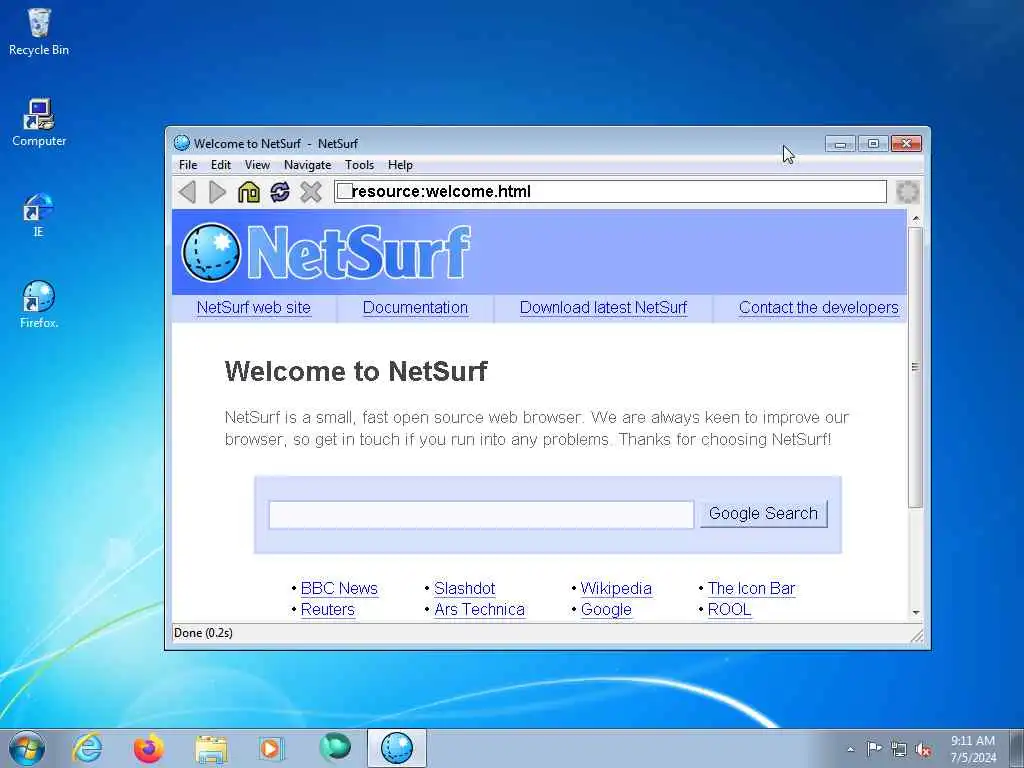The image size is (1024, 768).
Task: Click the address bar showing resource:welcome.html
Action: click(x=611, y=191)
